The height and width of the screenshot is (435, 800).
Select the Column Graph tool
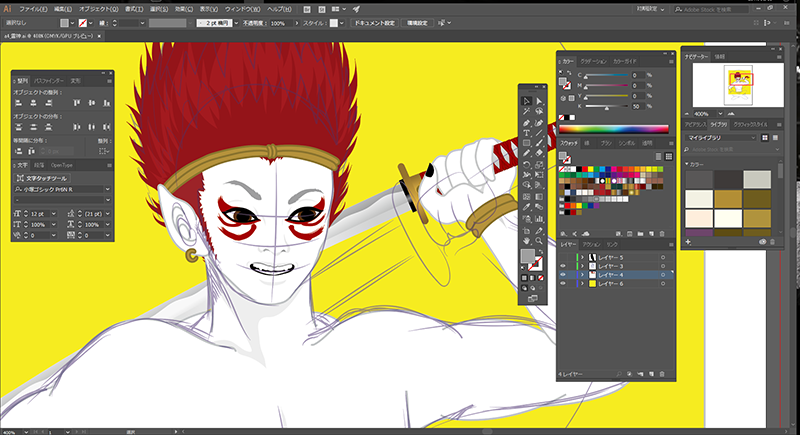pos(539,219)
